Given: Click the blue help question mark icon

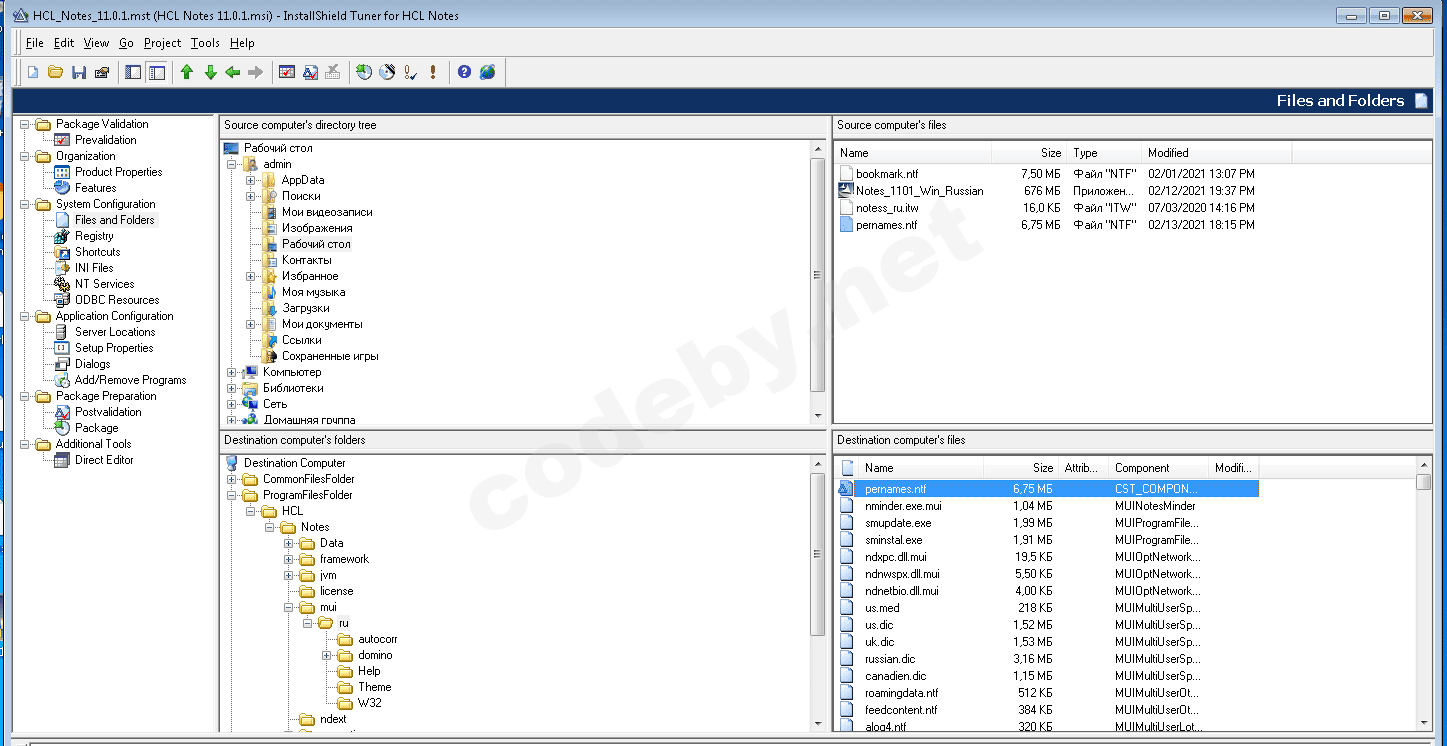Looking at the screenshot, I should pos(464,72).
